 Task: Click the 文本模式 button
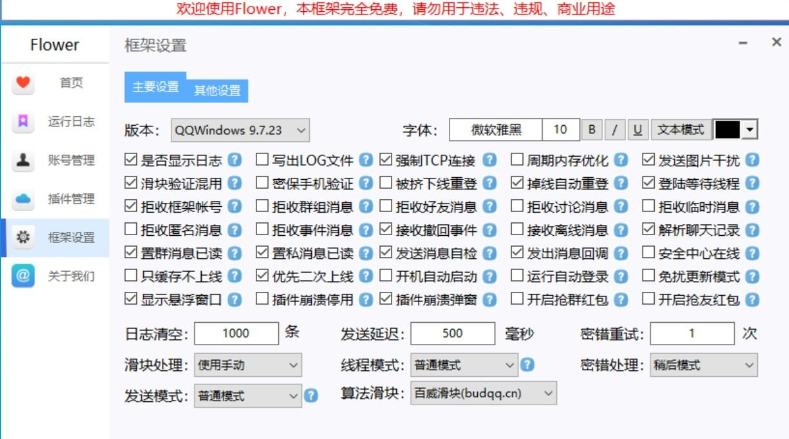point(681,130)
